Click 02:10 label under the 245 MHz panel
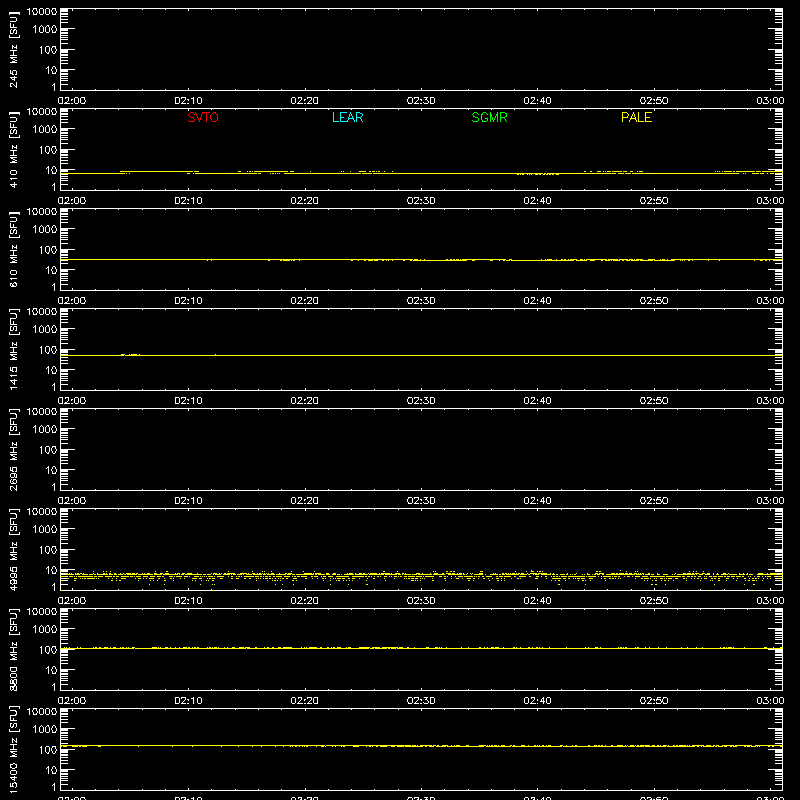This screenshot has width=800, height=800. pos(188,101)
